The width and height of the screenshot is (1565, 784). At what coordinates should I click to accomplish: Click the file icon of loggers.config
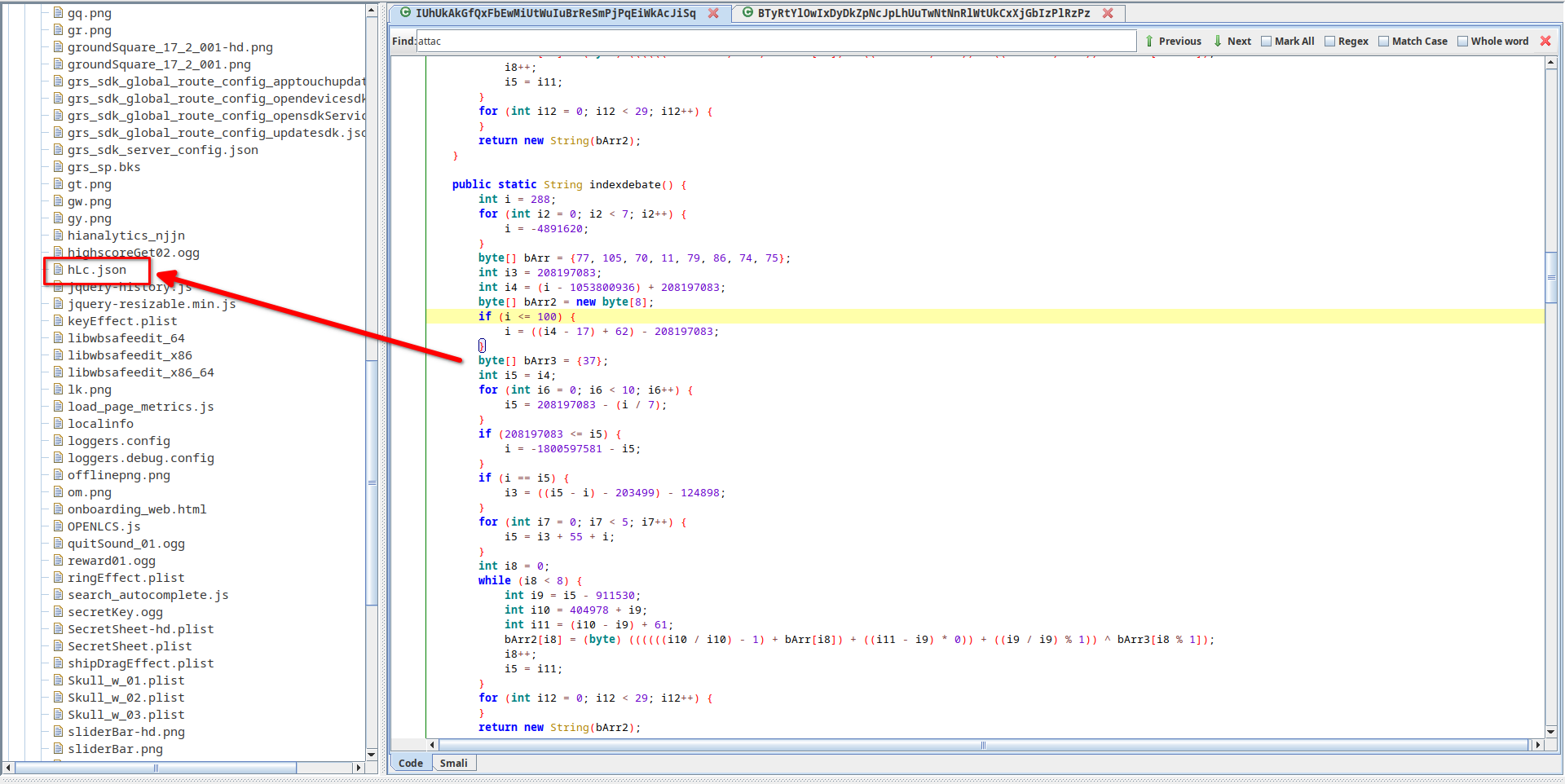click(59, 441)
